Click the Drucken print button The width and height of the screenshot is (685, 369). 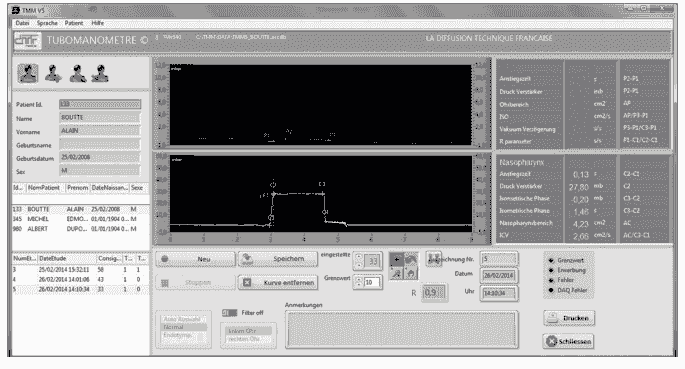(569, 318)
